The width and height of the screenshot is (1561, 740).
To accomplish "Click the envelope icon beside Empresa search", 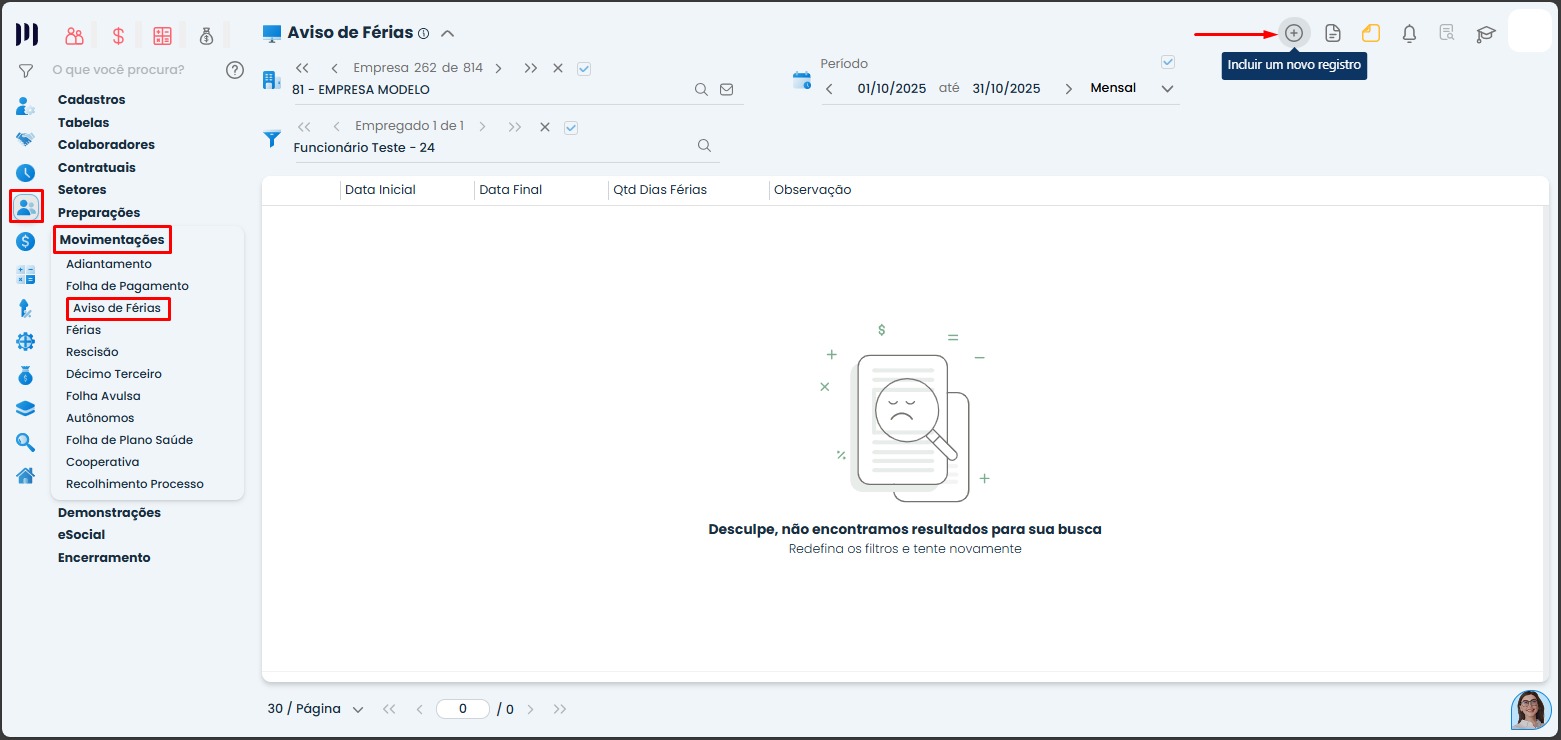I will (x=727, y=90).
